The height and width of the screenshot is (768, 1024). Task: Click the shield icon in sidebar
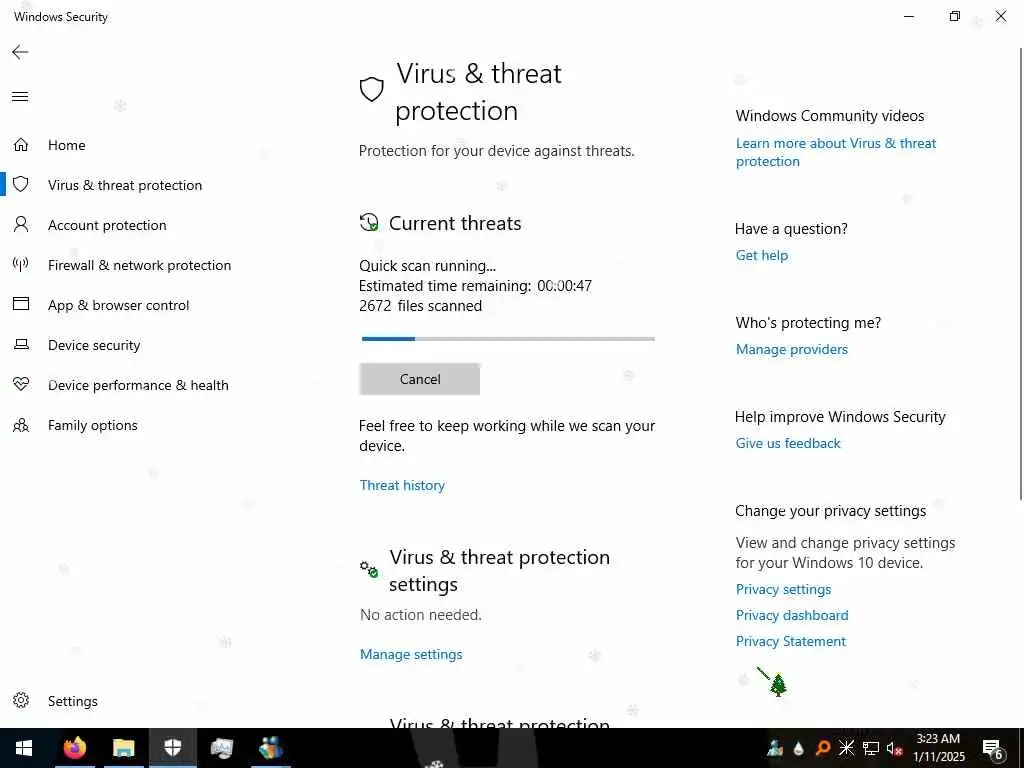(x=21, y=184)
